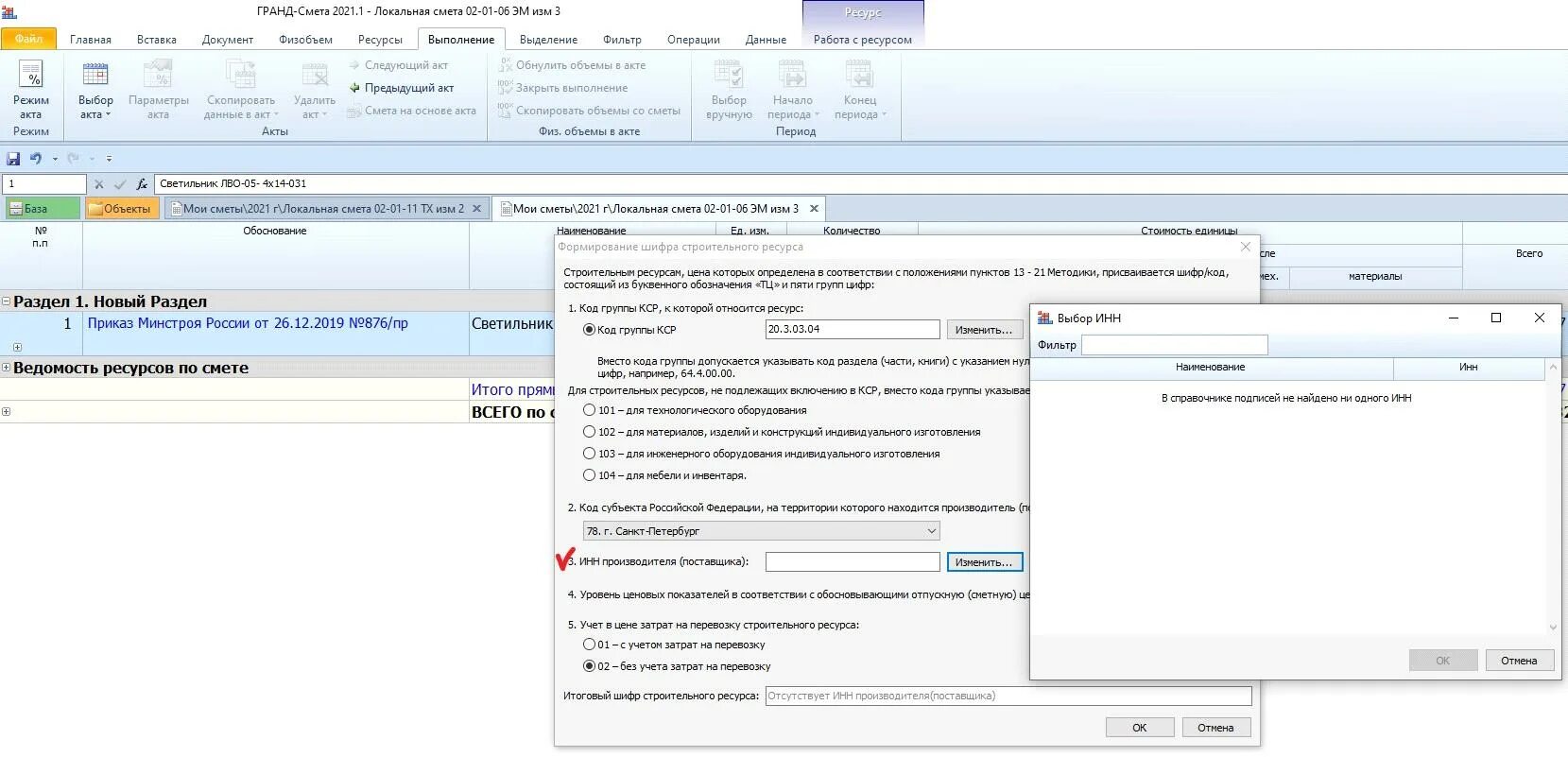Select option 103 for engineering equipment
This screenshot has width=1568, height=757.
[x=590, y=454]
